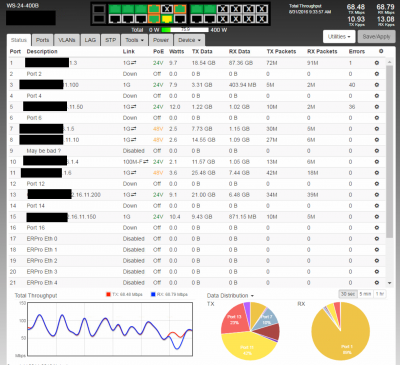The image size is (400, 365).
Task: Set graph range to 1 hr
Action: [380, 294]
